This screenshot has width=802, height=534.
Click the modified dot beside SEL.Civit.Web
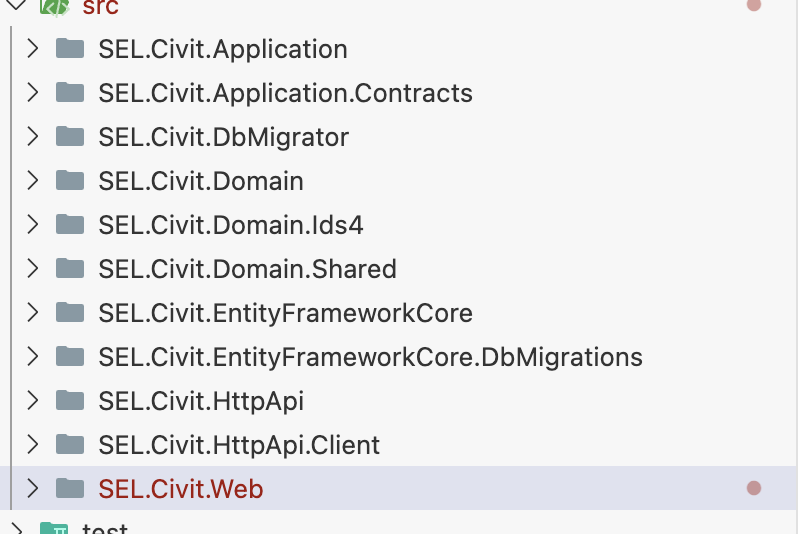coord(754,488)
